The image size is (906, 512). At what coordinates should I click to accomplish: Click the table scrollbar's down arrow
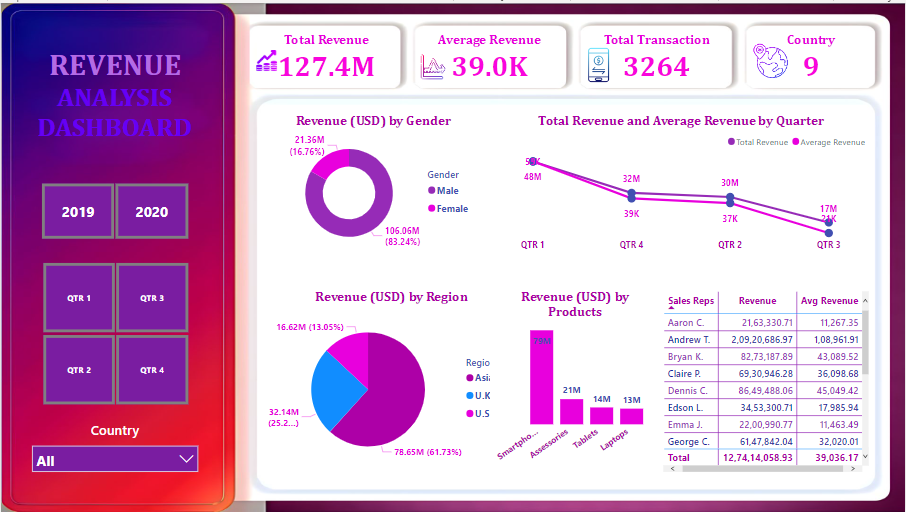point(865,456)
